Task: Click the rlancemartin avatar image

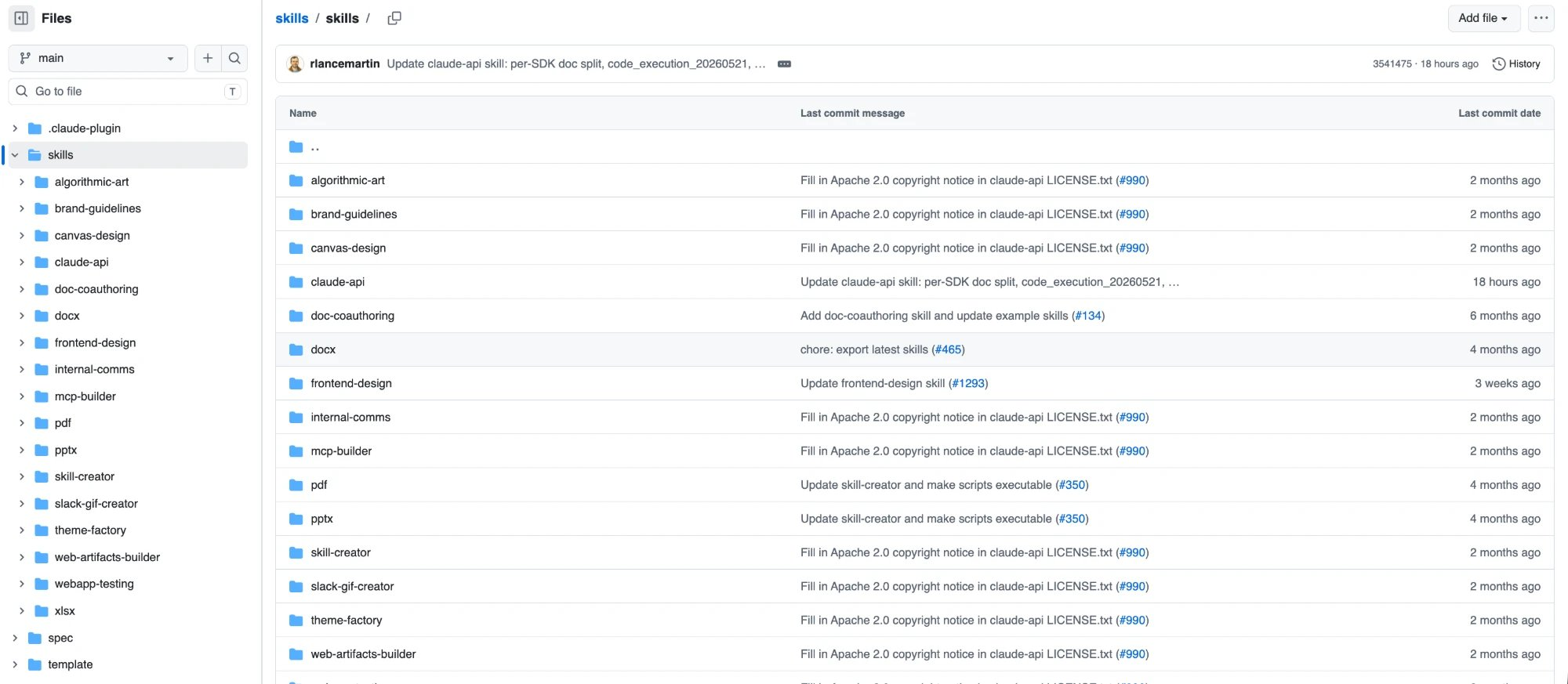Action: point(296,64)
